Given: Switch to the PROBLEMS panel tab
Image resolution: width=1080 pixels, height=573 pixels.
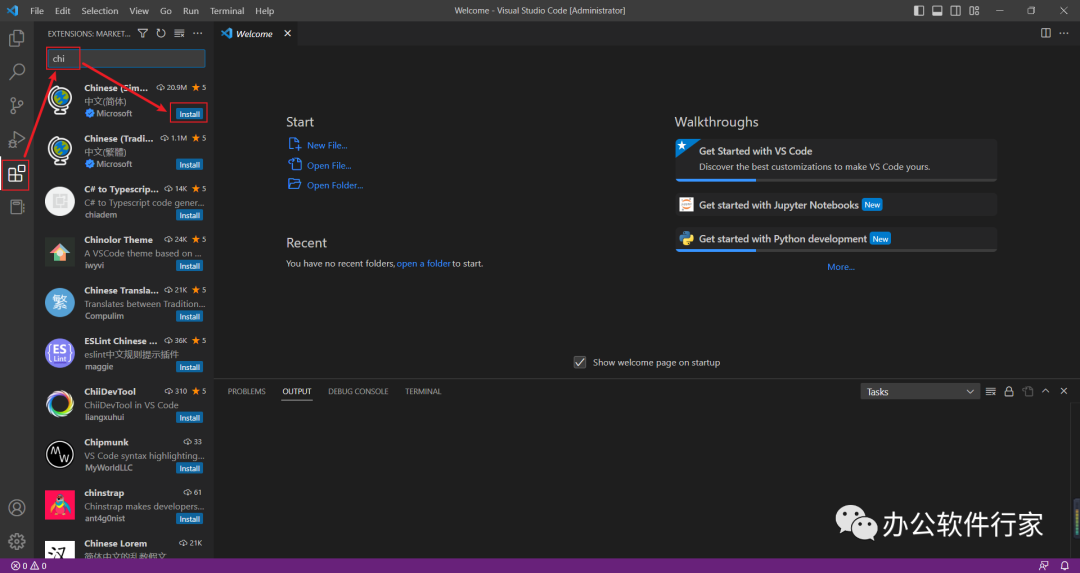Looking at the screenshot, I should coord(247,391).
